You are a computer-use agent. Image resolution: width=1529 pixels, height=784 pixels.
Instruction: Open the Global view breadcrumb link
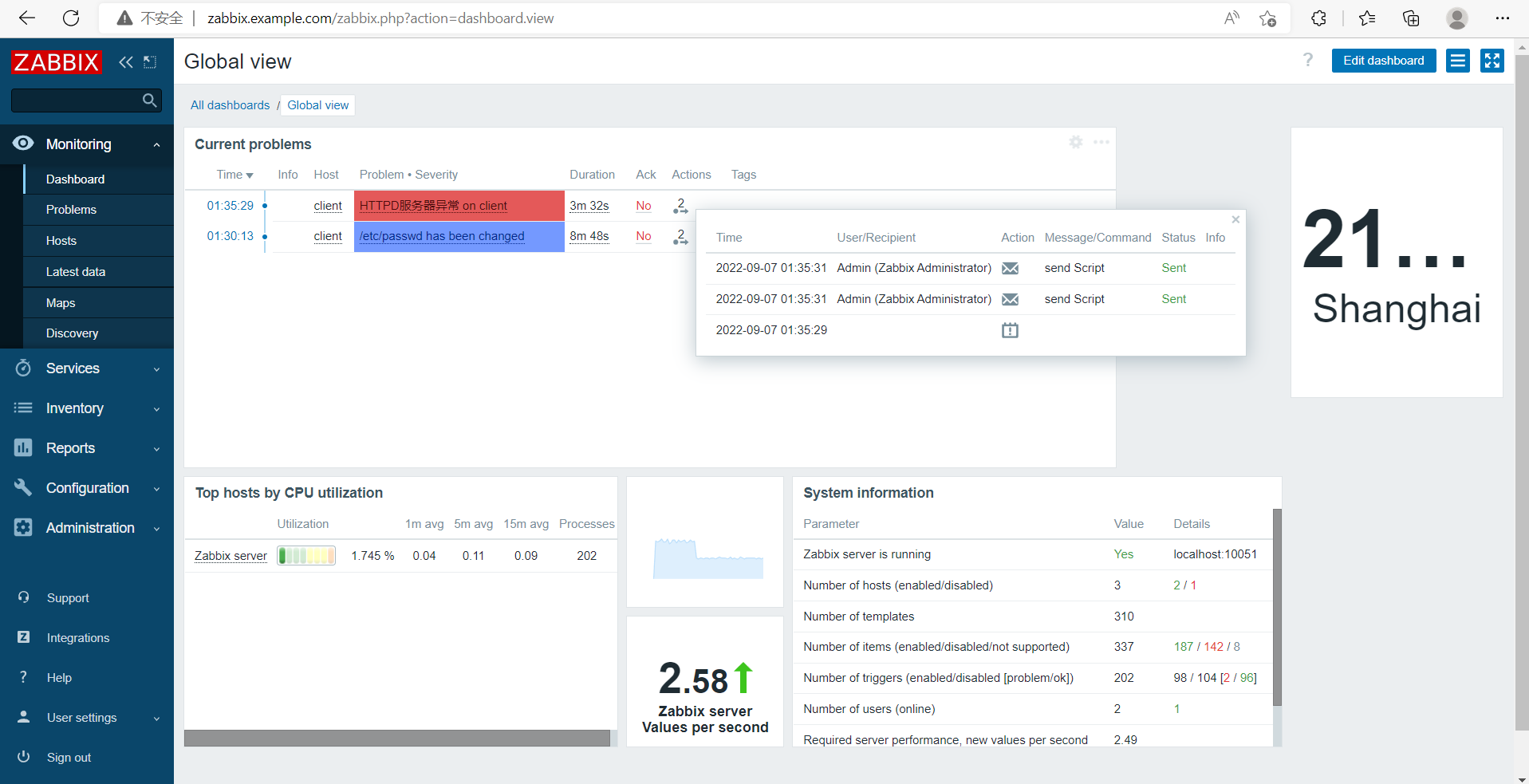pos(318,105)
